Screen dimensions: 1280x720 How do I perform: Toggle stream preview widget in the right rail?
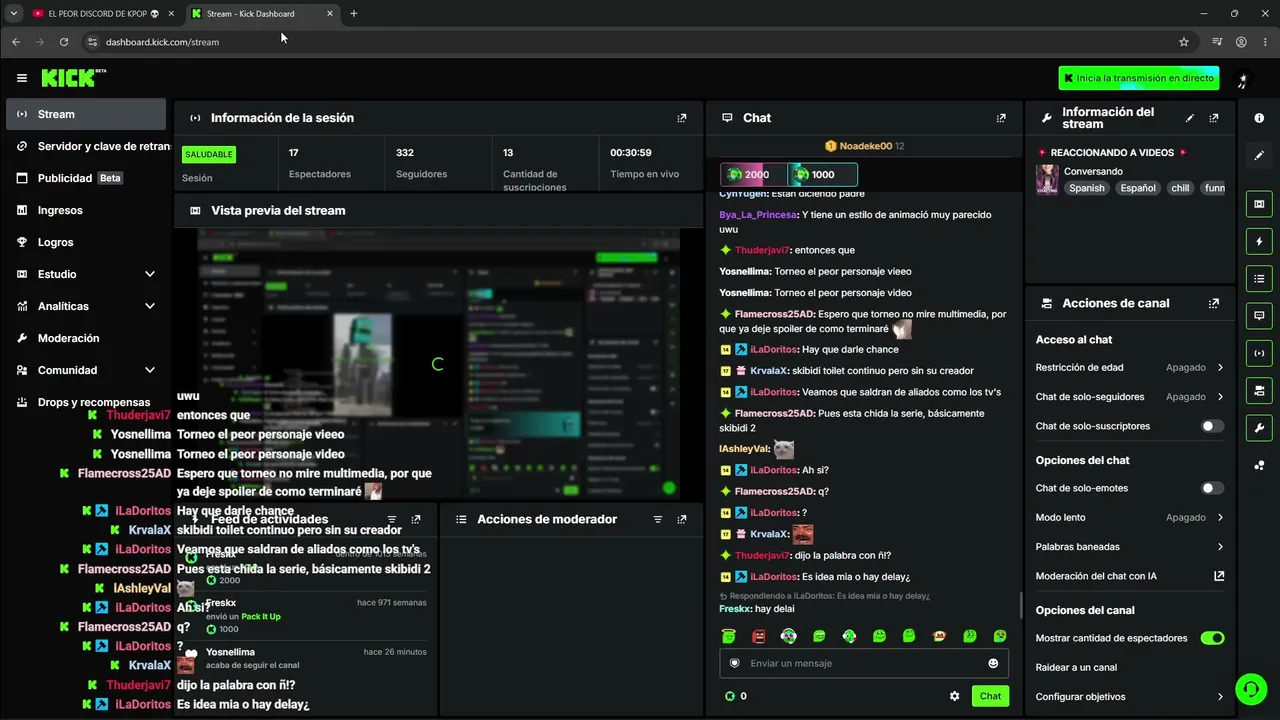(1259, 204)
